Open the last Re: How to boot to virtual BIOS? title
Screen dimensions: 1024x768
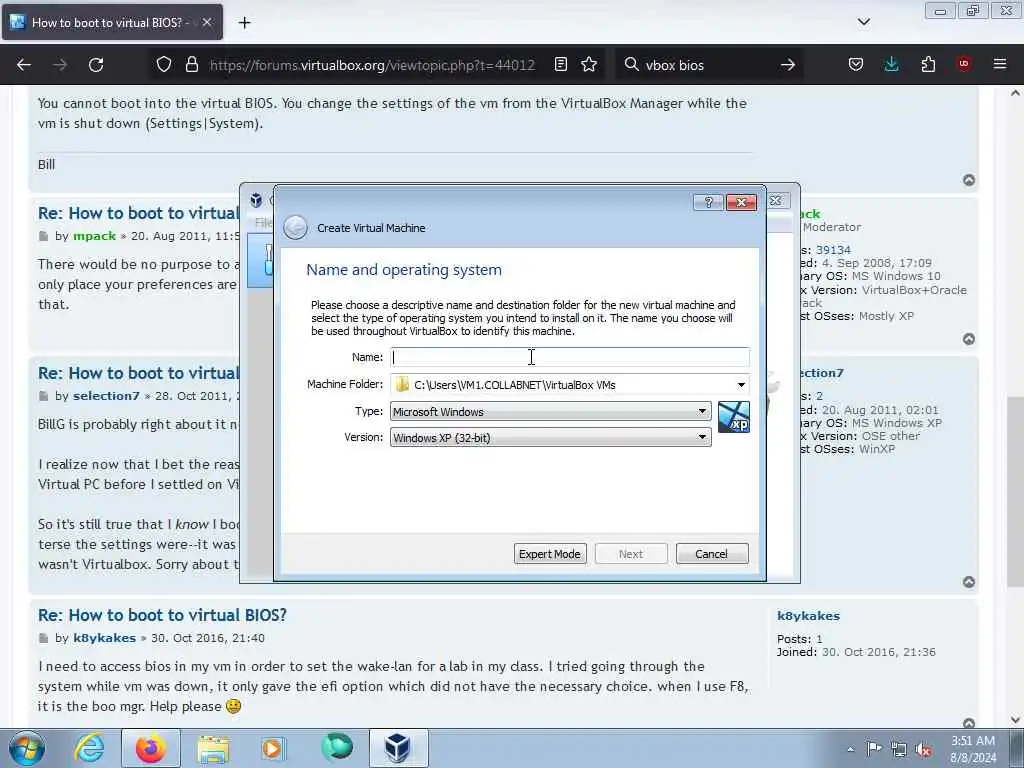163,615
